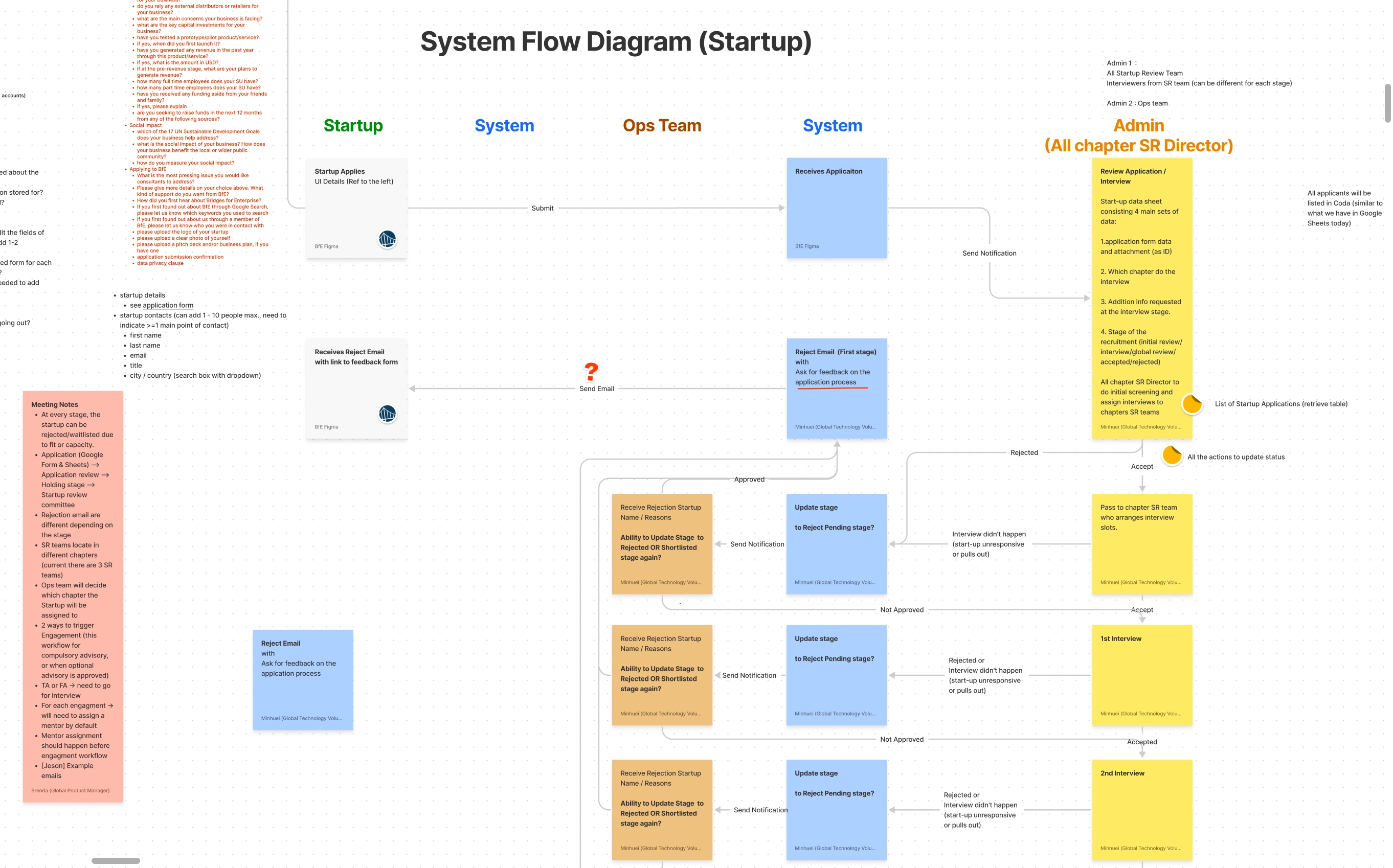
Task: Click Brenda (Global Product Manager) author label
Action: tap(70, 790)
